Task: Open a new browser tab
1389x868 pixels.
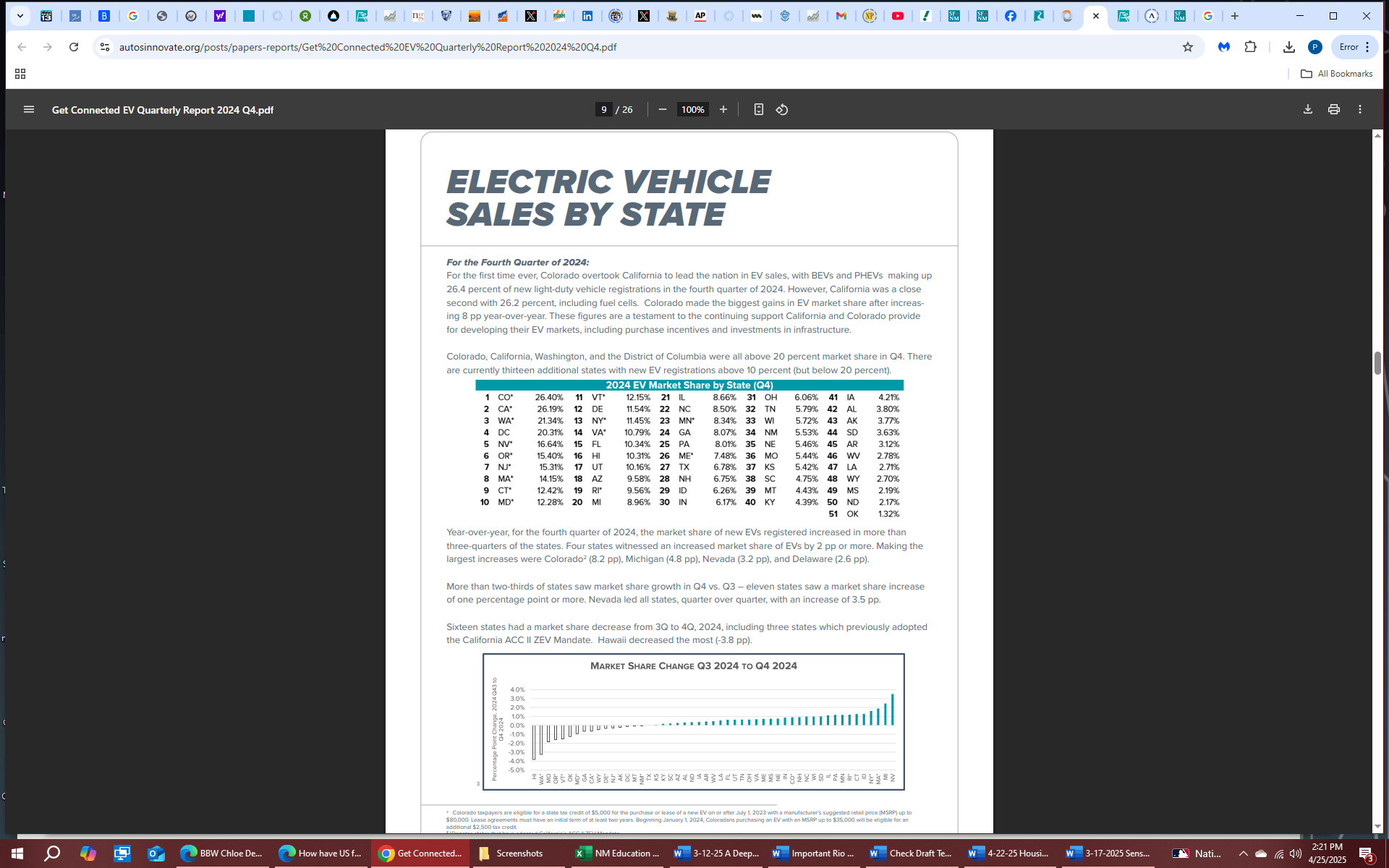Action: click(1235, 16)
